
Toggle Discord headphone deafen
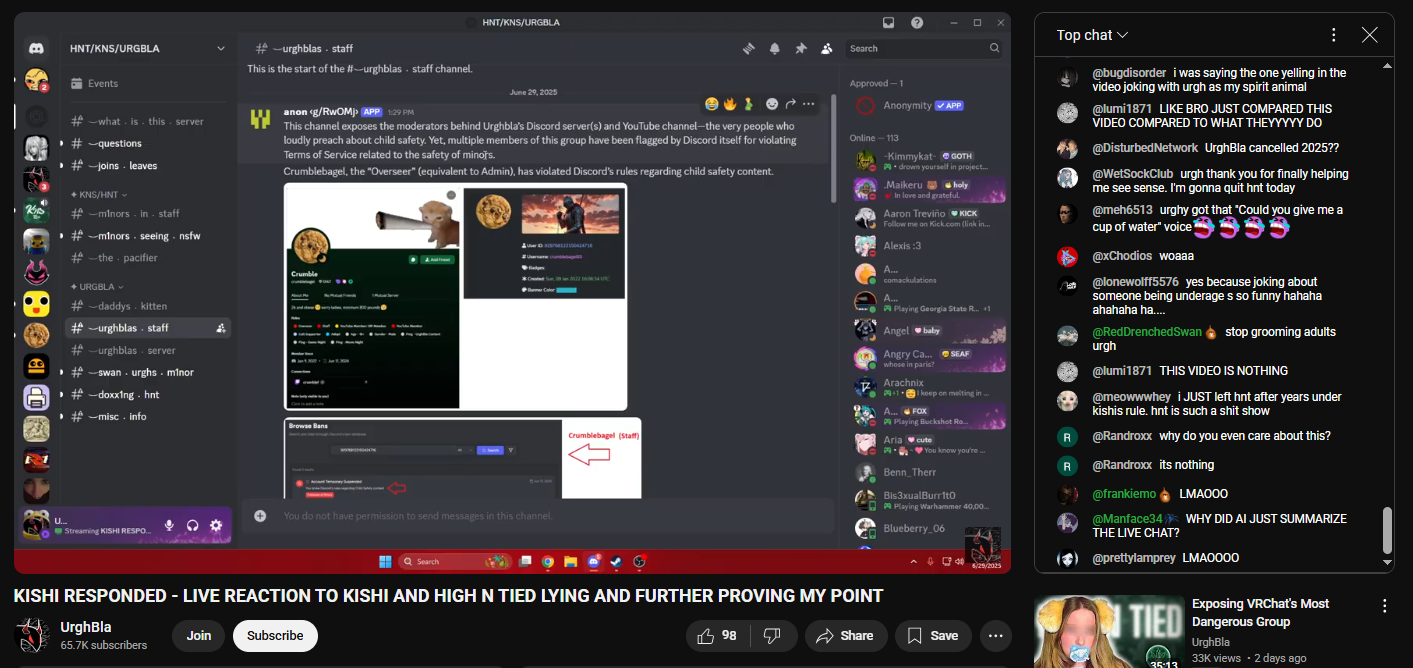pos(192,525)
